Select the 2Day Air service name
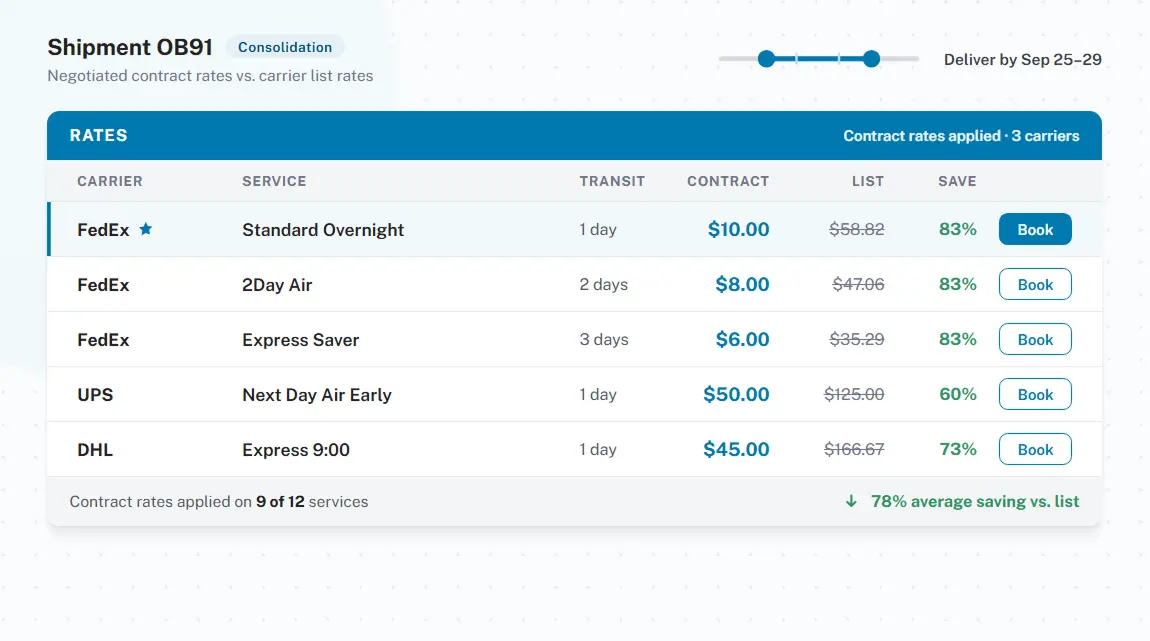Screen dimensions: 1150x641 click(x=277, y=285)
